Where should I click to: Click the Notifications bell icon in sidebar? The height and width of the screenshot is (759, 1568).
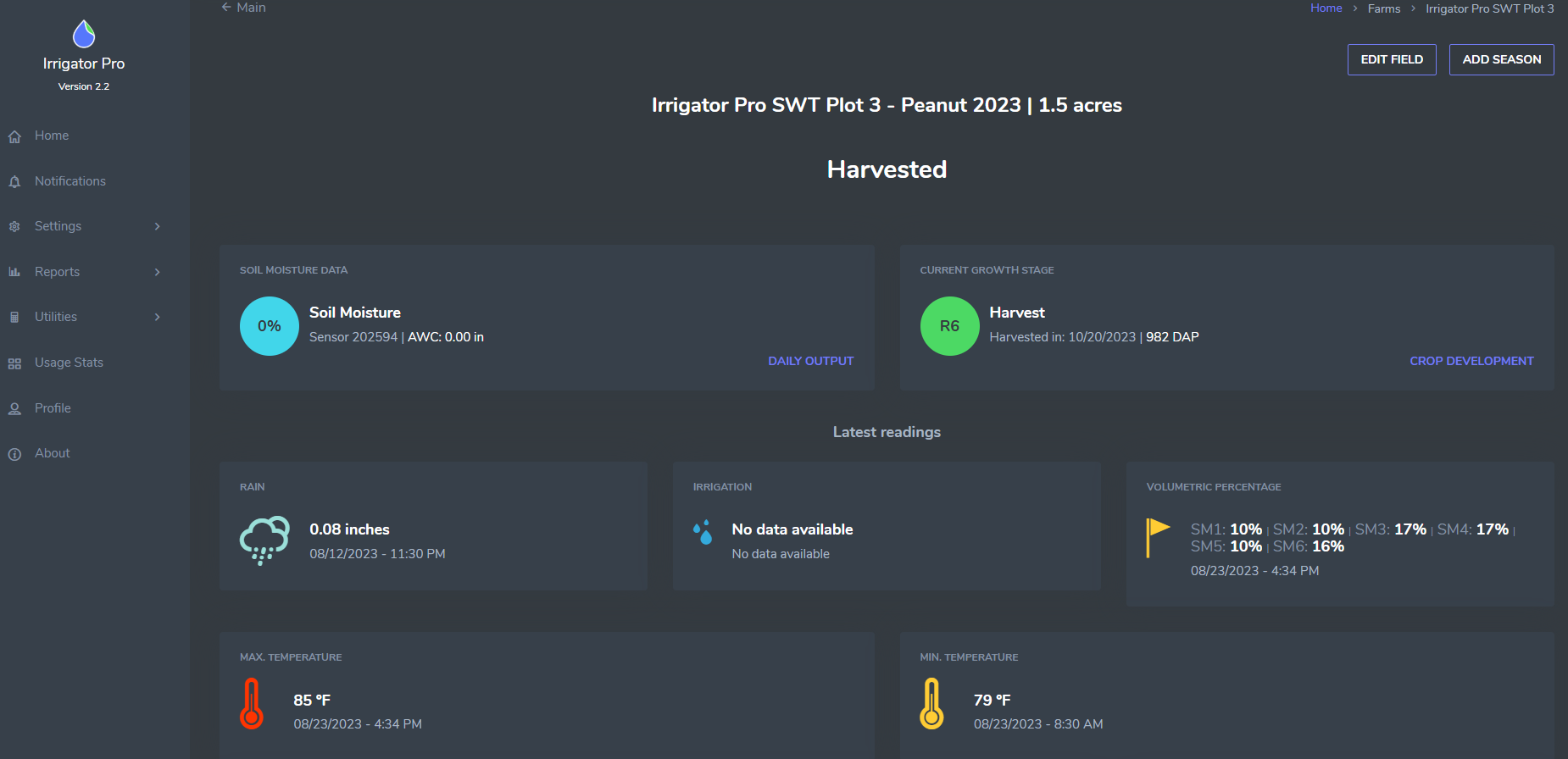coord(14,182)
